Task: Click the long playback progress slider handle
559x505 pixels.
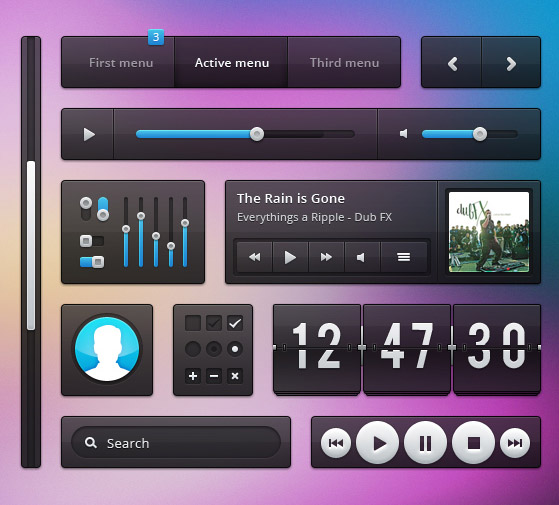Action: click(257, 134)
